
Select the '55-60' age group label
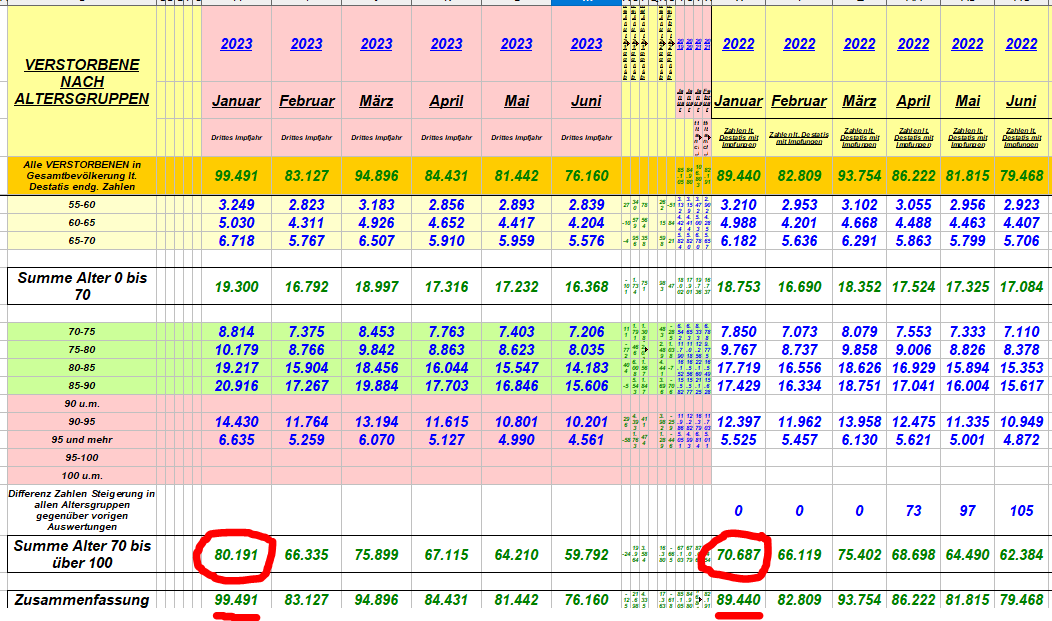pyautogui.click(x=82, y=205)
